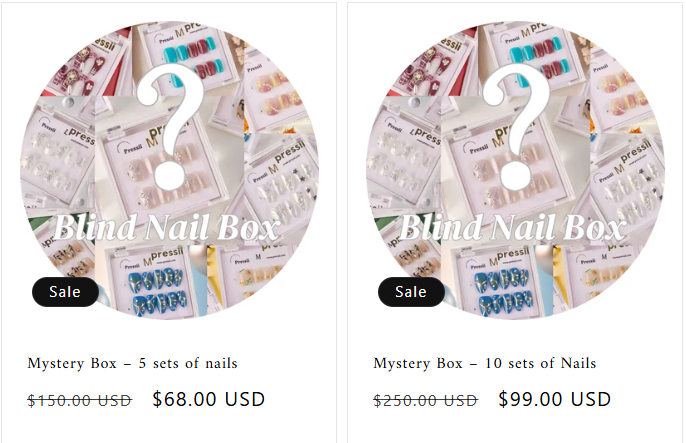Click the Sale badge on the 10 sets product
Viewport: 686px width, 443px height.
click(x=411, y=292)
